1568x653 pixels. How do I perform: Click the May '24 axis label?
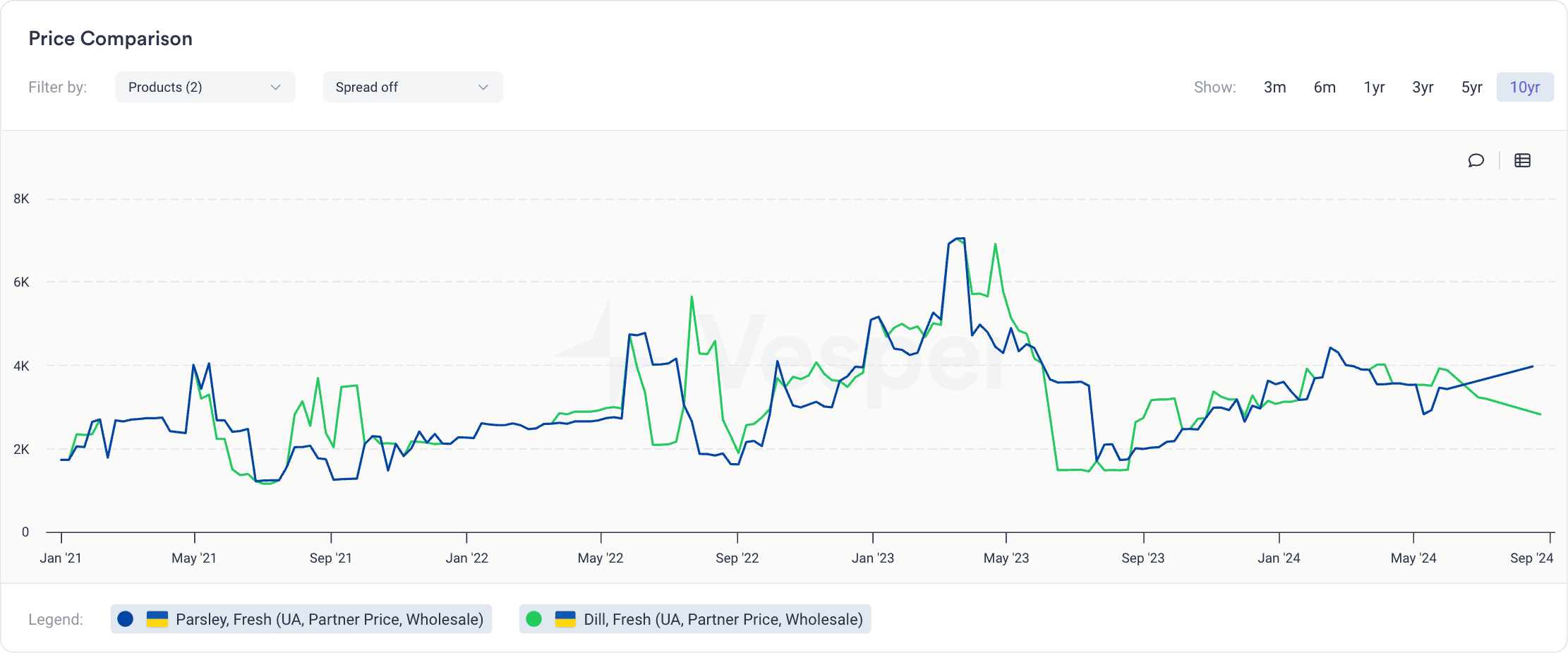(1413, 558)
